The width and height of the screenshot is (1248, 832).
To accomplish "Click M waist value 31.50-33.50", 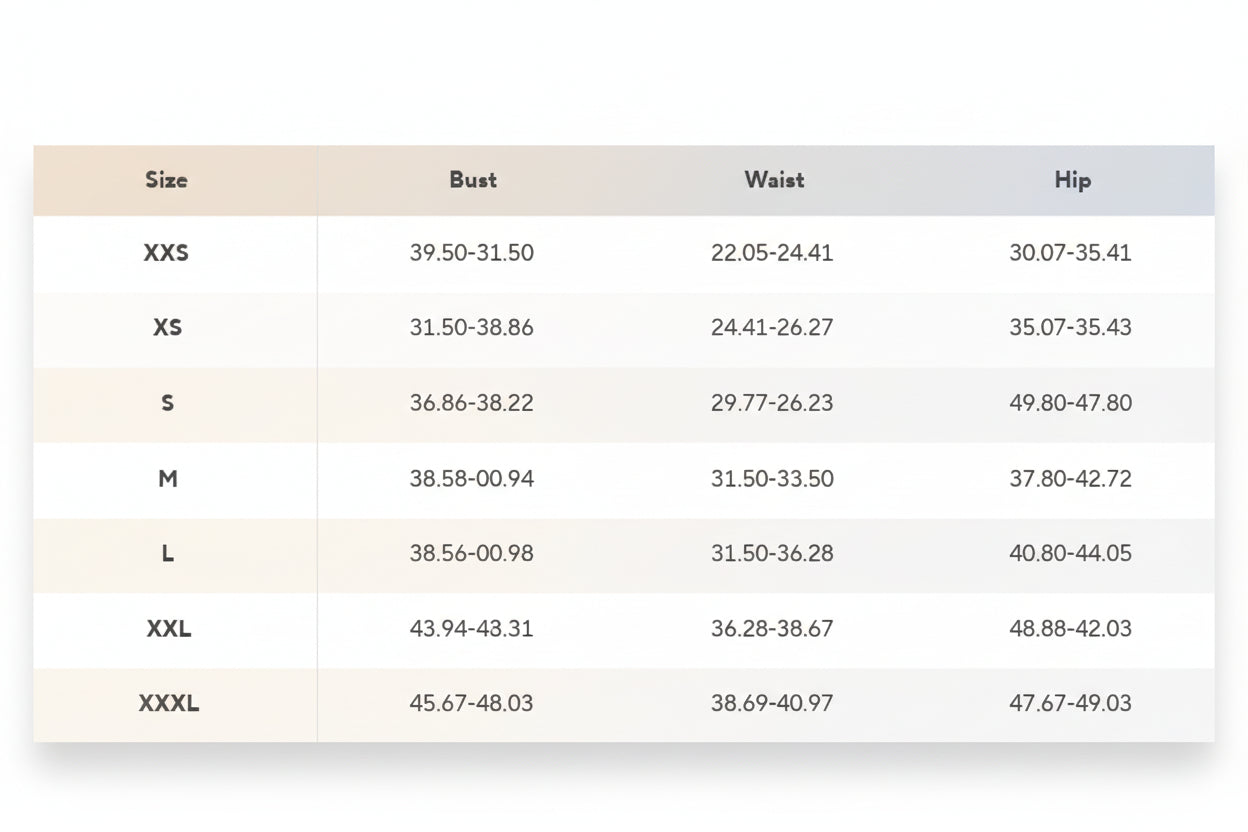I will tap(771, 479).
